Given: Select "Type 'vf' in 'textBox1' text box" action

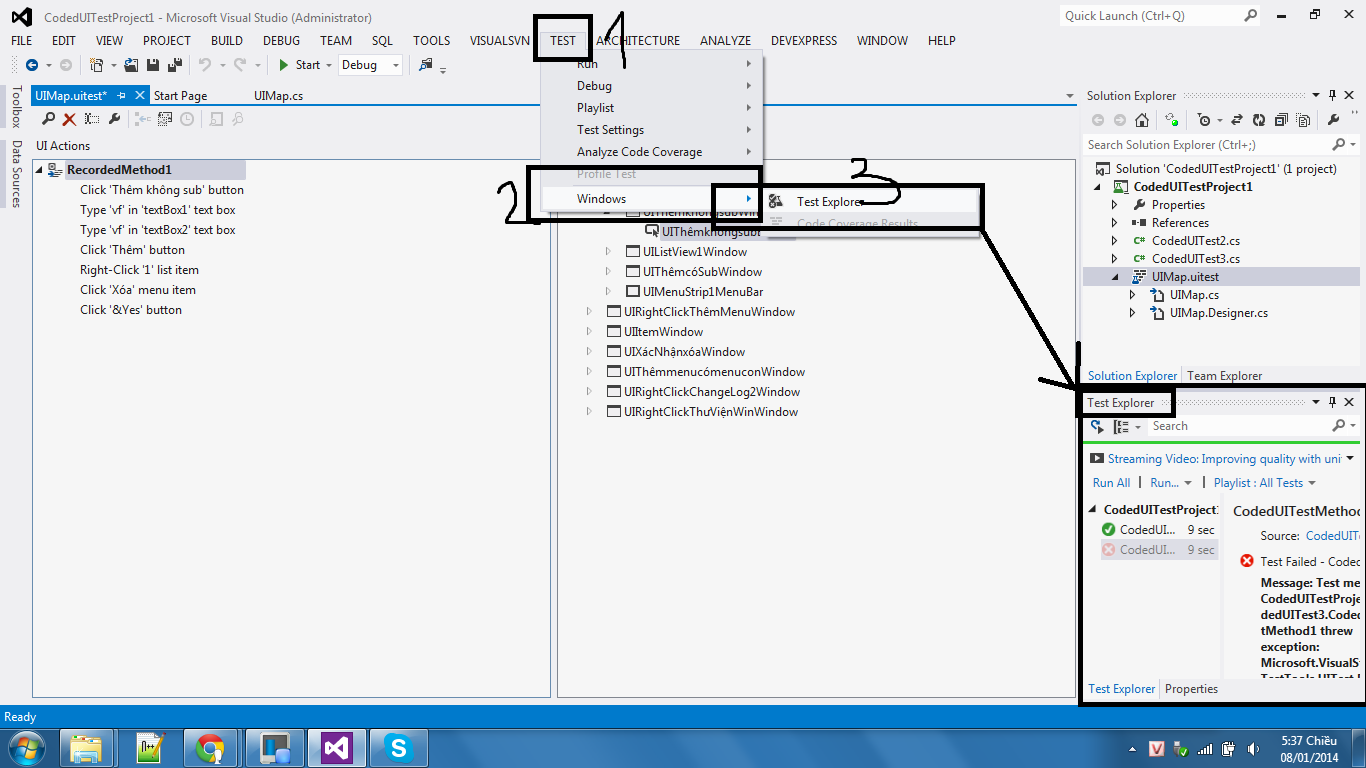Looking at the screenshot, I should pyautogui.click(x=158, y=210).
